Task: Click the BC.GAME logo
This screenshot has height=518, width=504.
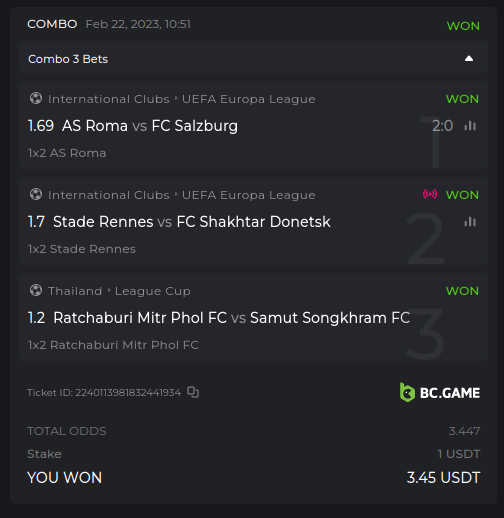Action: 440,392
